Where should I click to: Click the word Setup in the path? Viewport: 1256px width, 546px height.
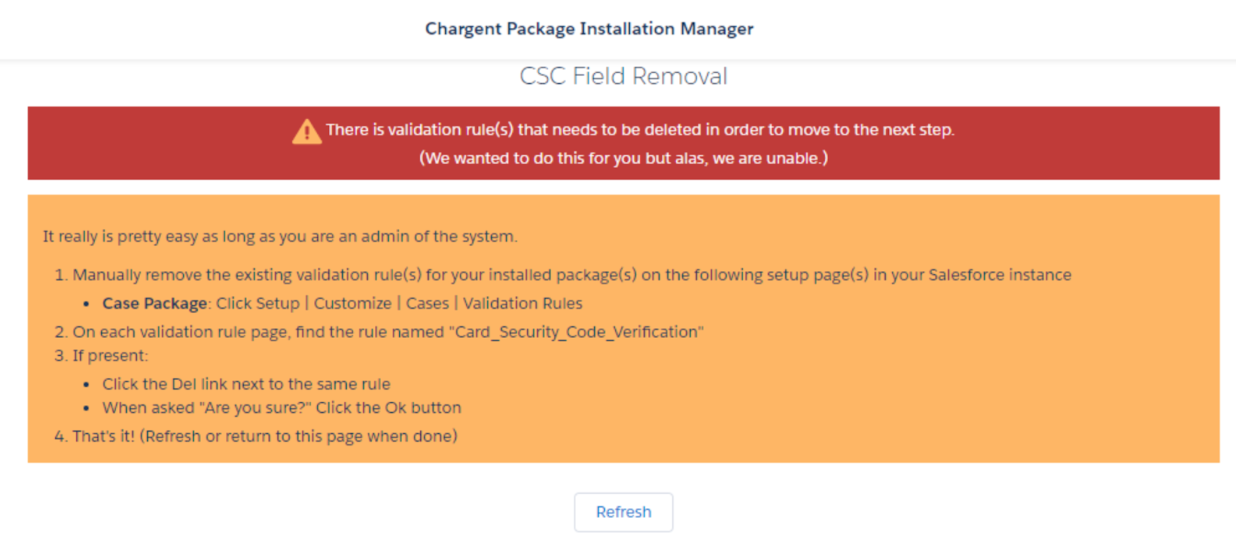[x=277, y=303]
